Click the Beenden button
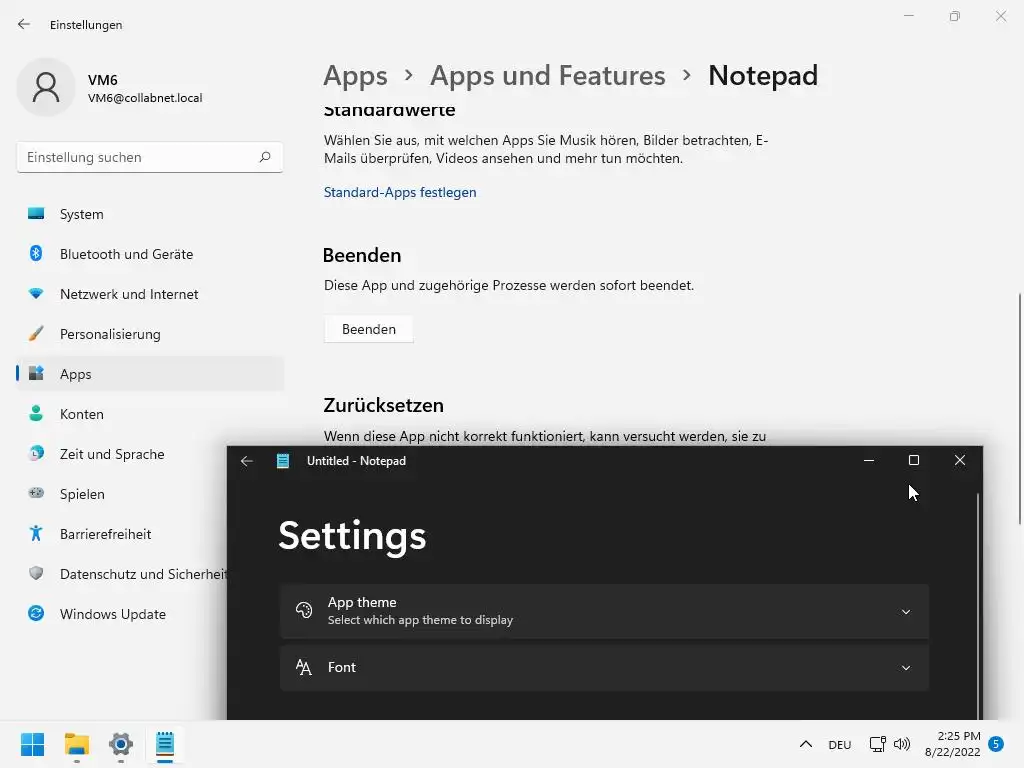 pyautogui.click(x=368, y=329)
